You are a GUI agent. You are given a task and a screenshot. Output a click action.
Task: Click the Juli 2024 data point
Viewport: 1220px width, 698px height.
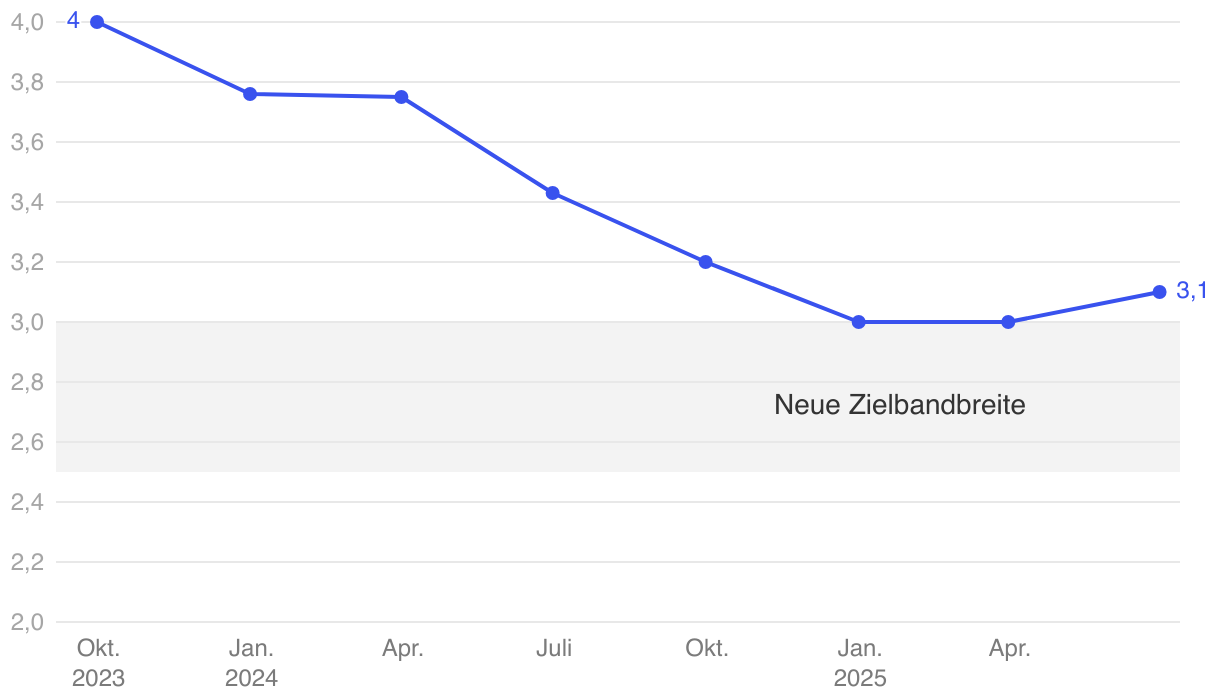pyautogui.click(x=552, y=193)
